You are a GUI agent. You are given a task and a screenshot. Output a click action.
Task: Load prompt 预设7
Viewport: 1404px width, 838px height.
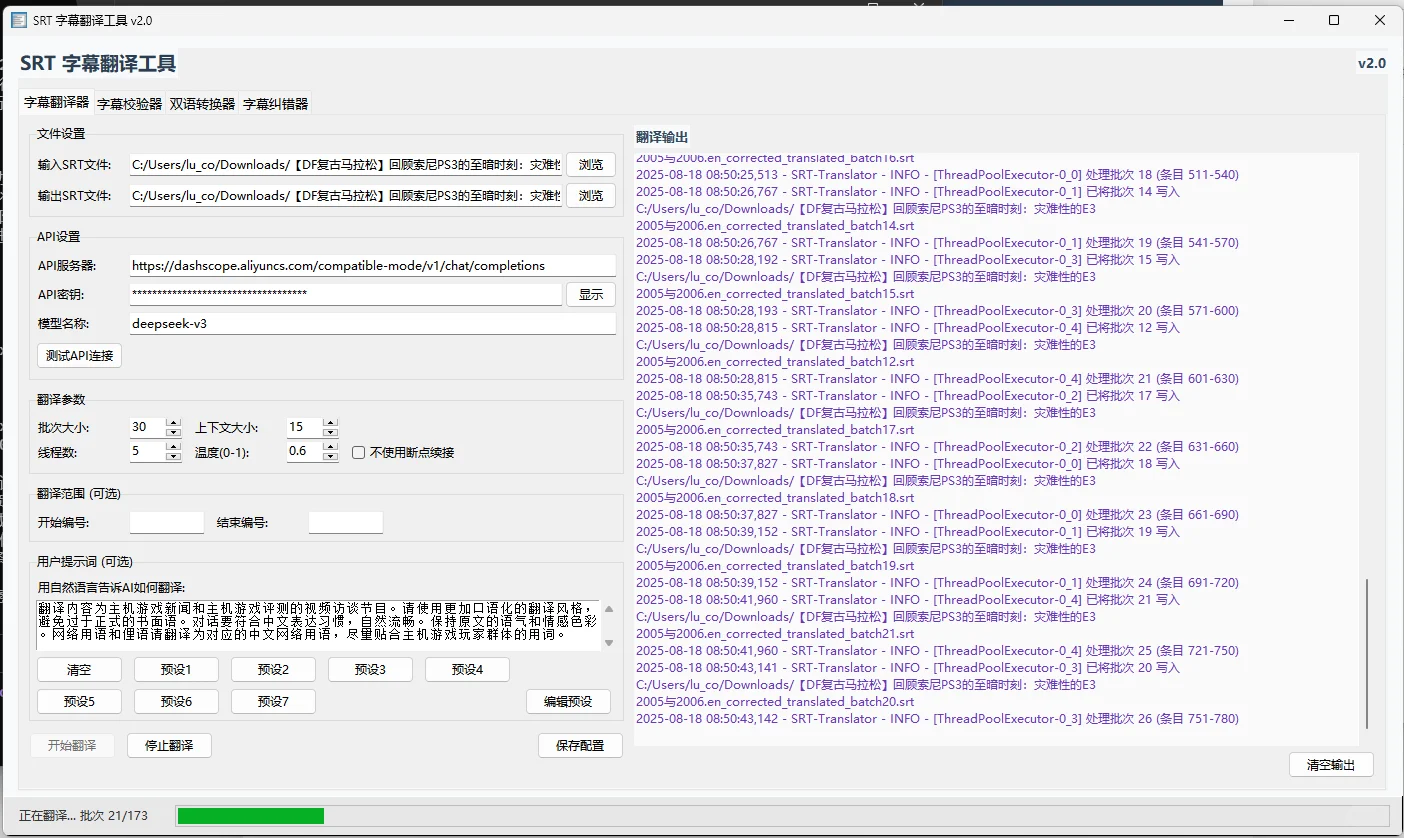273,701
